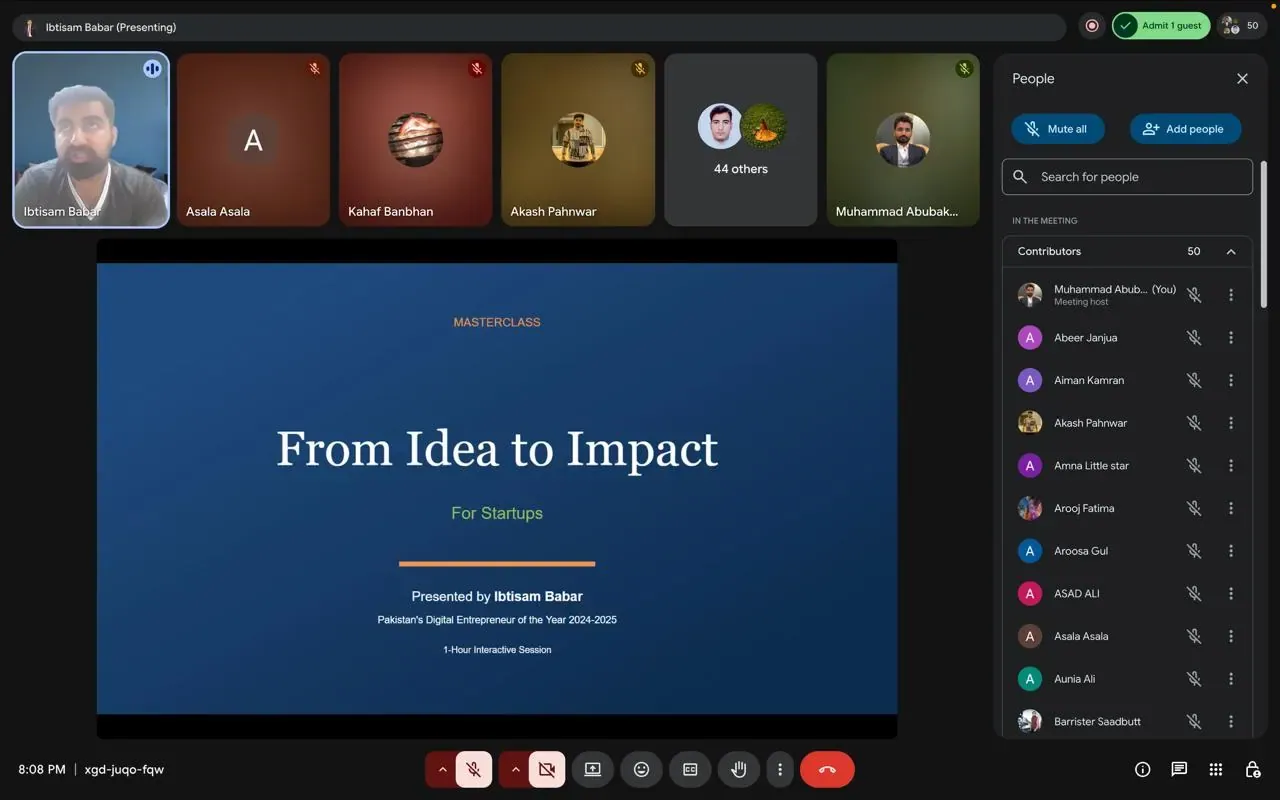Select Barrister Saadbutt in people list
Viewport: 1280px width, 800px height.
point(1127,721)
